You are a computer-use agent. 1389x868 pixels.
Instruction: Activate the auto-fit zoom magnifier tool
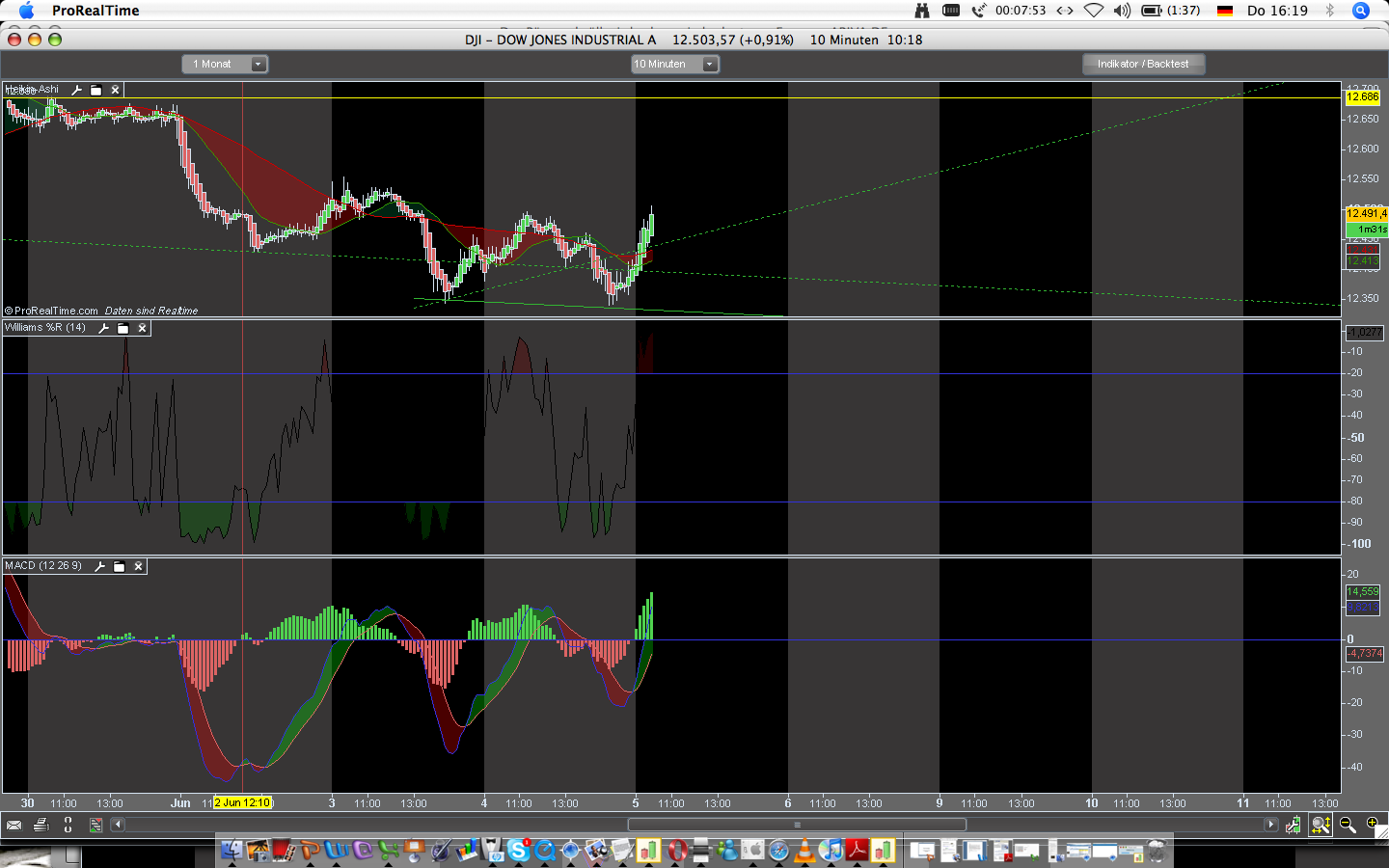1321,825
